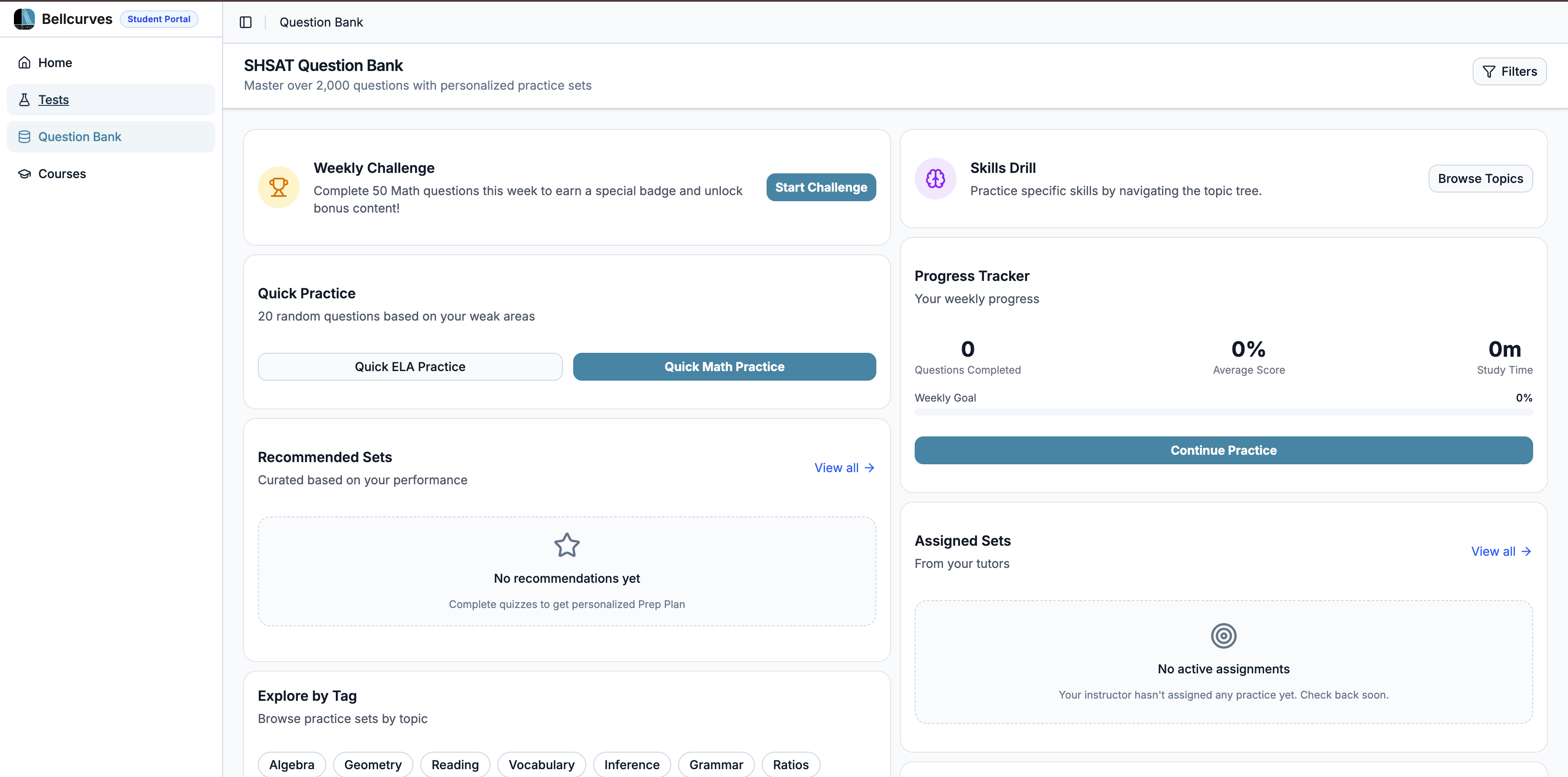Click the Skills Drill brain icon
Image resolution: width=1568 pixels, height=777 pixels.
[x=936, y=178]
